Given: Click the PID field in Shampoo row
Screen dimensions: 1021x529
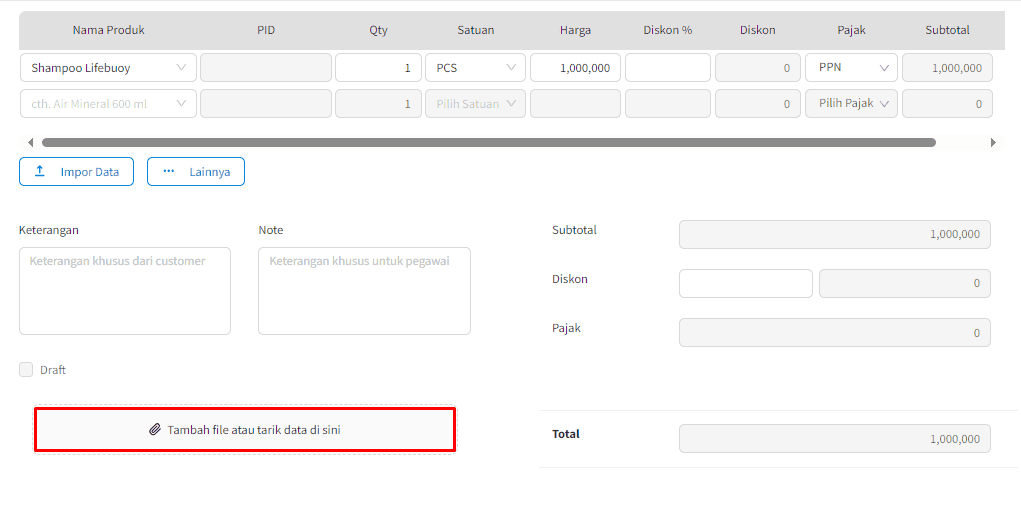Looking at the screenshot, I should (266, 68).
